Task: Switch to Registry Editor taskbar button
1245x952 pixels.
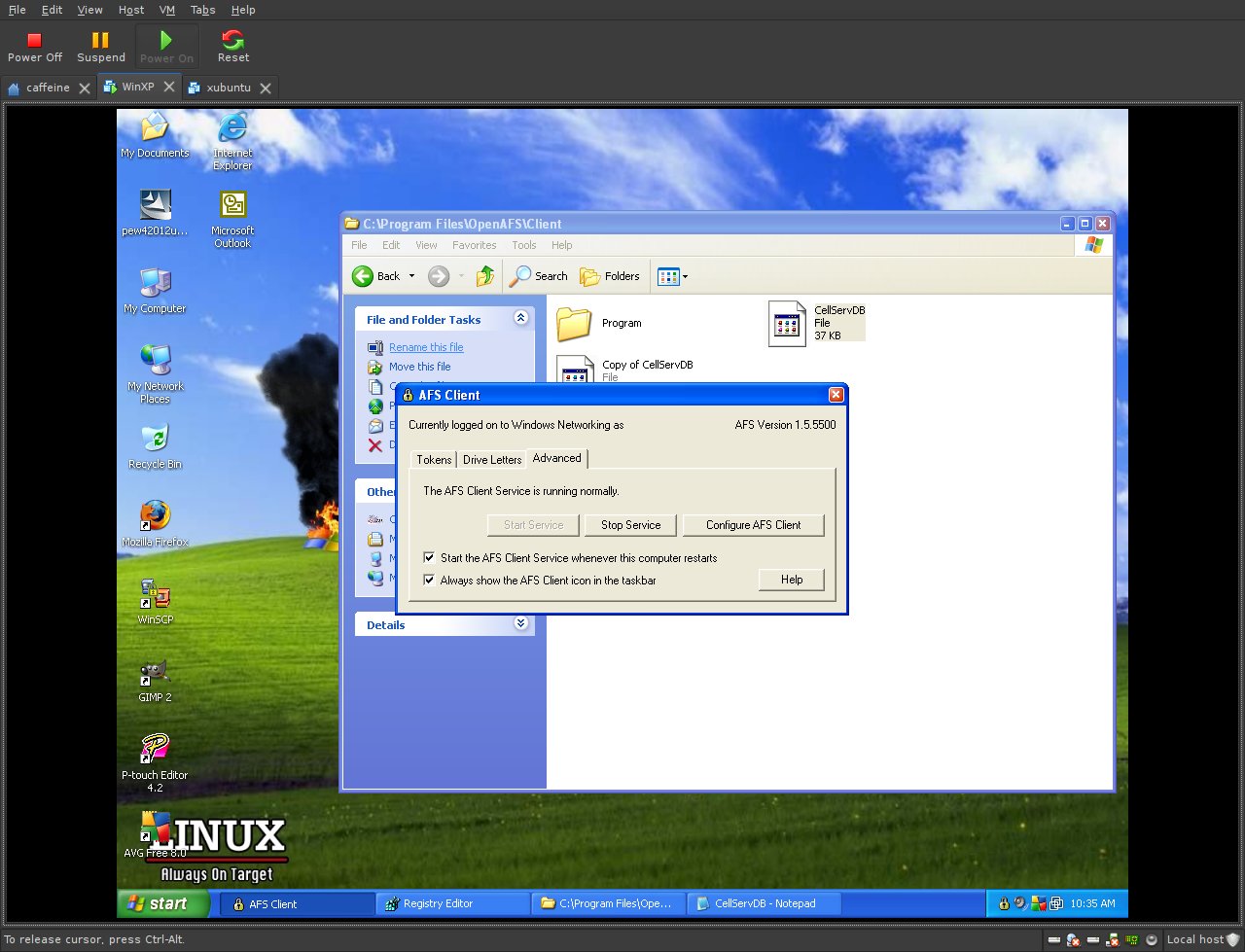Action: [x=453, y=903]
